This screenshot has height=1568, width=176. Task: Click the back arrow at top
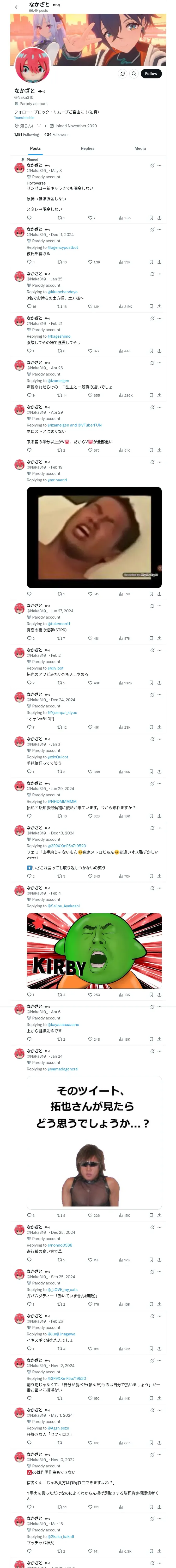click(17, 7)
